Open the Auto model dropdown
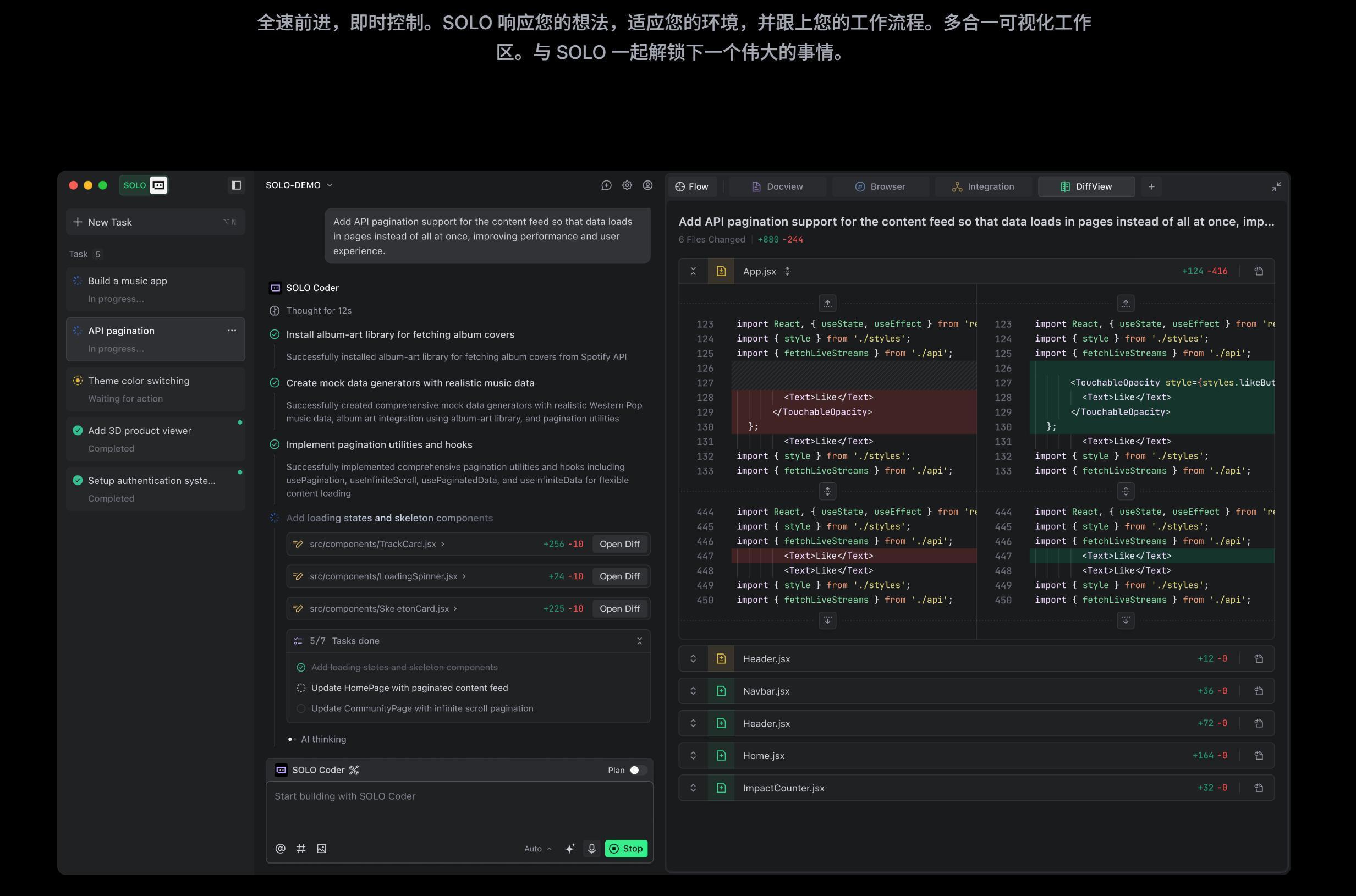 coord(537,849)
